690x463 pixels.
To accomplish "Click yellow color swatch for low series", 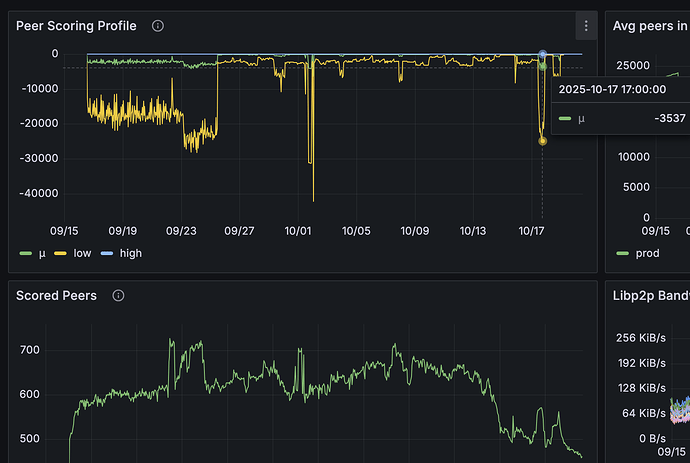I will click(x=63, y=253).
